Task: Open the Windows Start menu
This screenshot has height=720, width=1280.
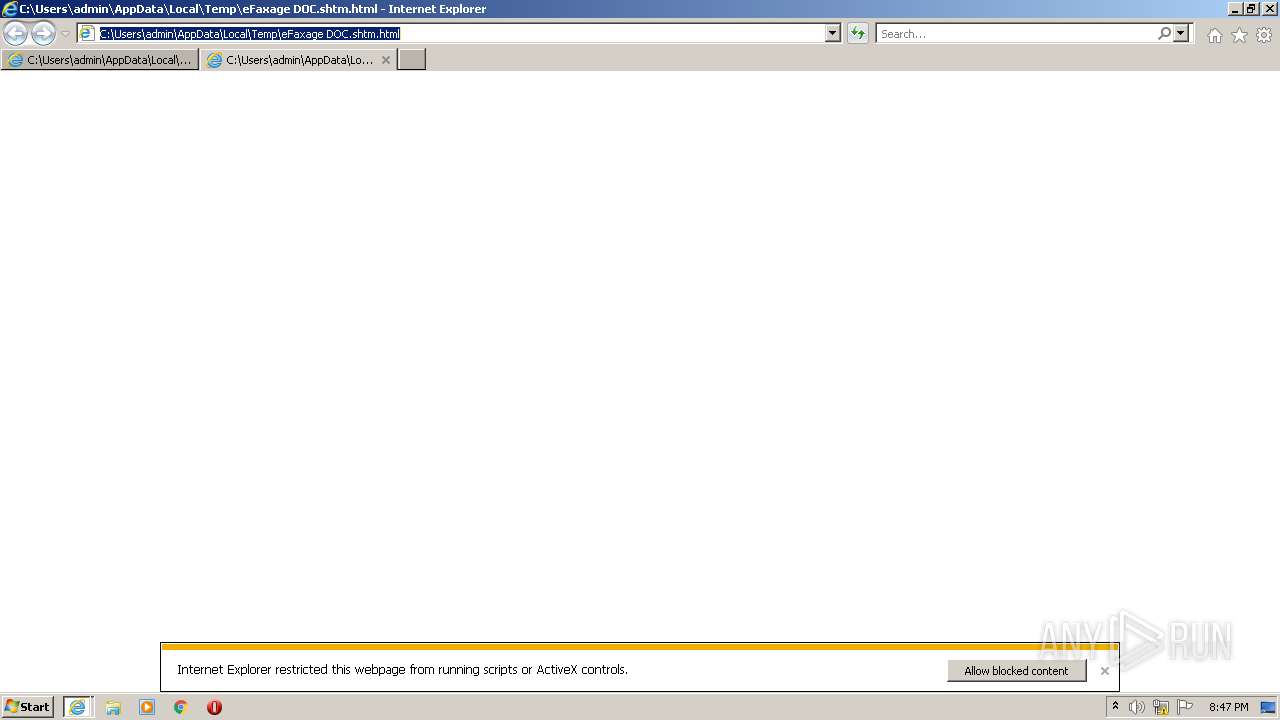Action: pos(28,707)
